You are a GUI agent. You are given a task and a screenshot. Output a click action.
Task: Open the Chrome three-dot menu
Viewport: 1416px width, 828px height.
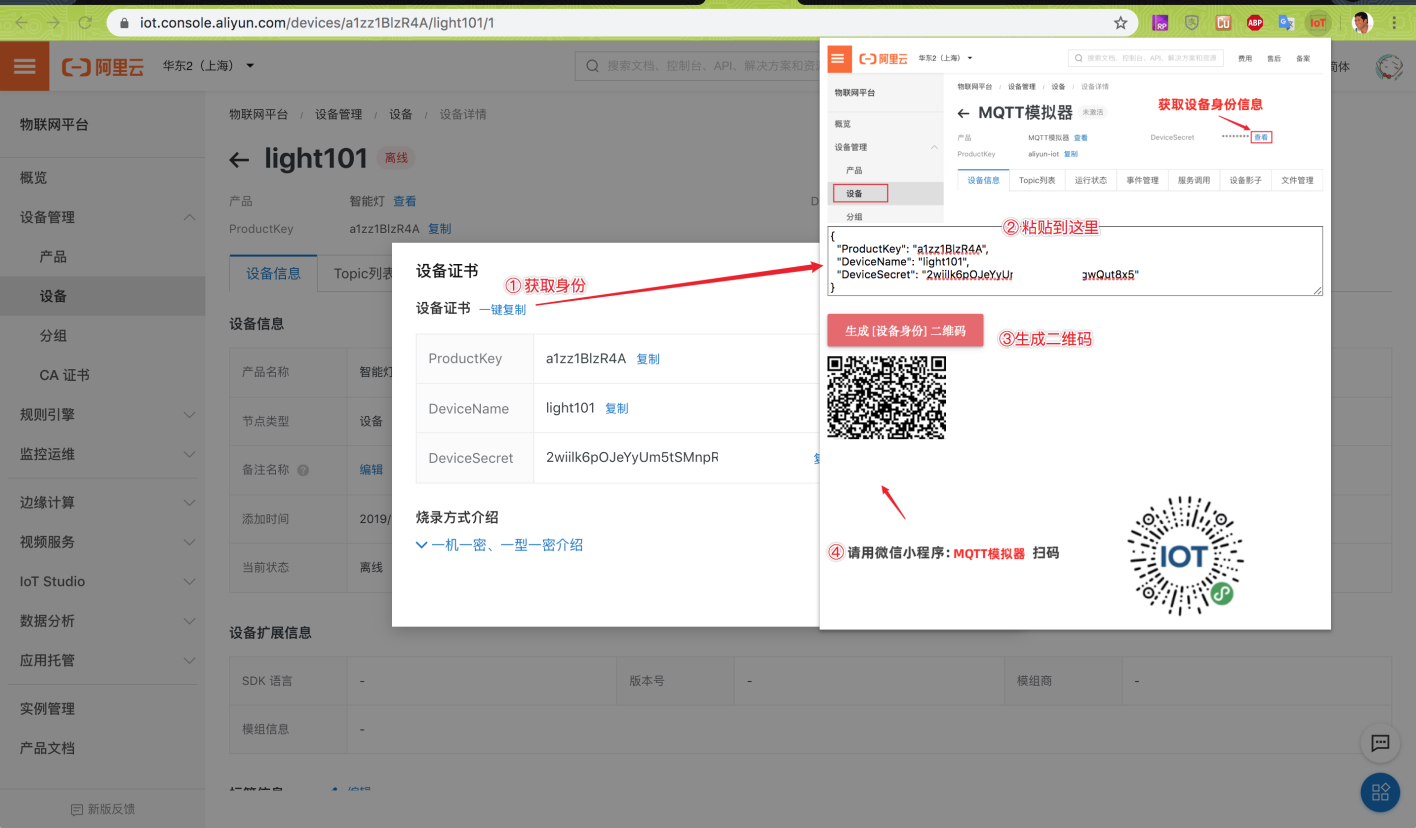pyautogui.click(x=1394, y=22)
